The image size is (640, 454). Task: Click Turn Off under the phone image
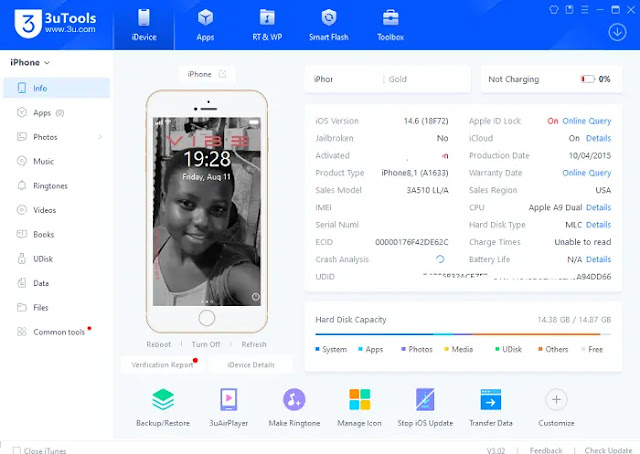[x=206, y=344]
